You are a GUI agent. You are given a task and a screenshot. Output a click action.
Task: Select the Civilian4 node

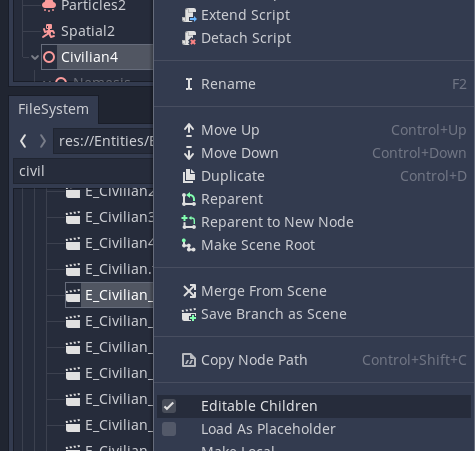point(97,57)
